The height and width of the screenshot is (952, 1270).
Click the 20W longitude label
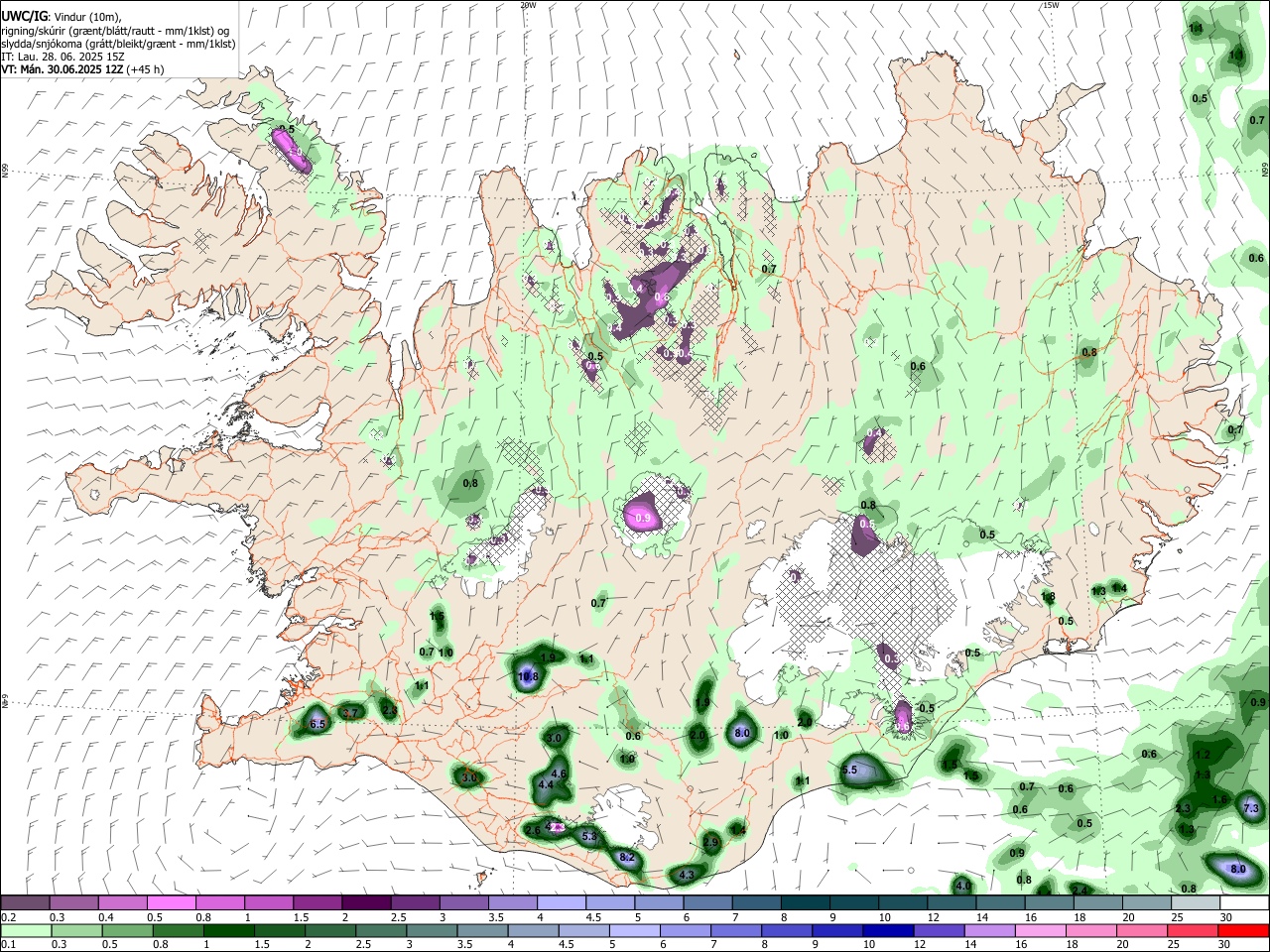(528, 5)
